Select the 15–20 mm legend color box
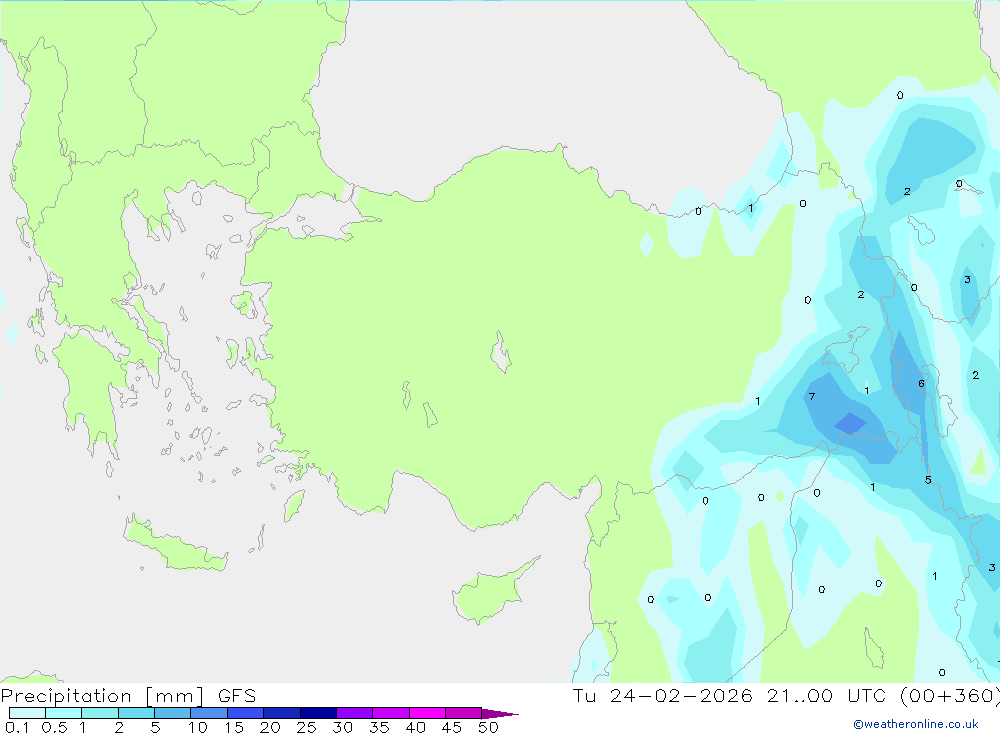 (246, 713)
